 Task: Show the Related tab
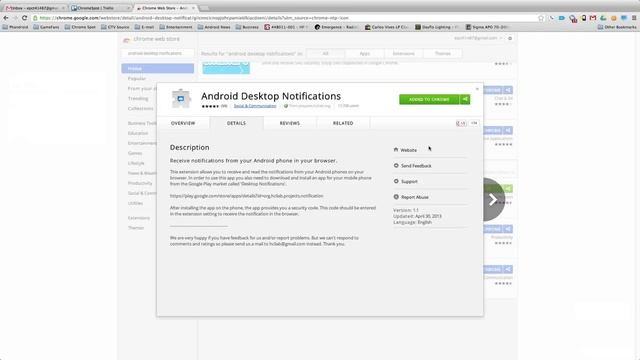(x=343, y=123)
